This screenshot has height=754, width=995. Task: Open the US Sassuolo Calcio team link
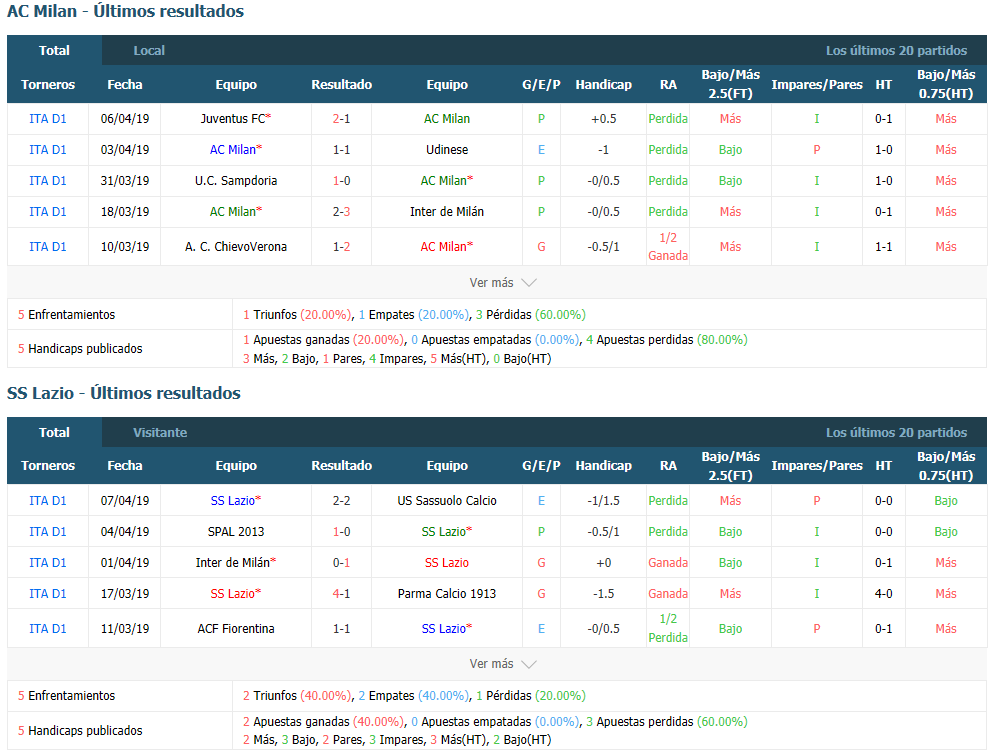pyautogui.click(x=447, y=501)
